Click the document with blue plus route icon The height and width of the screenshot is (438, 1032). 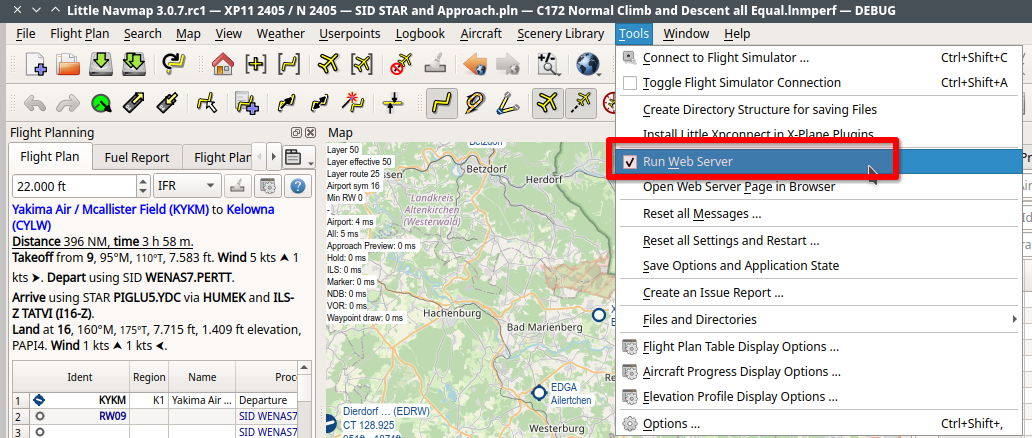point(246,103)
